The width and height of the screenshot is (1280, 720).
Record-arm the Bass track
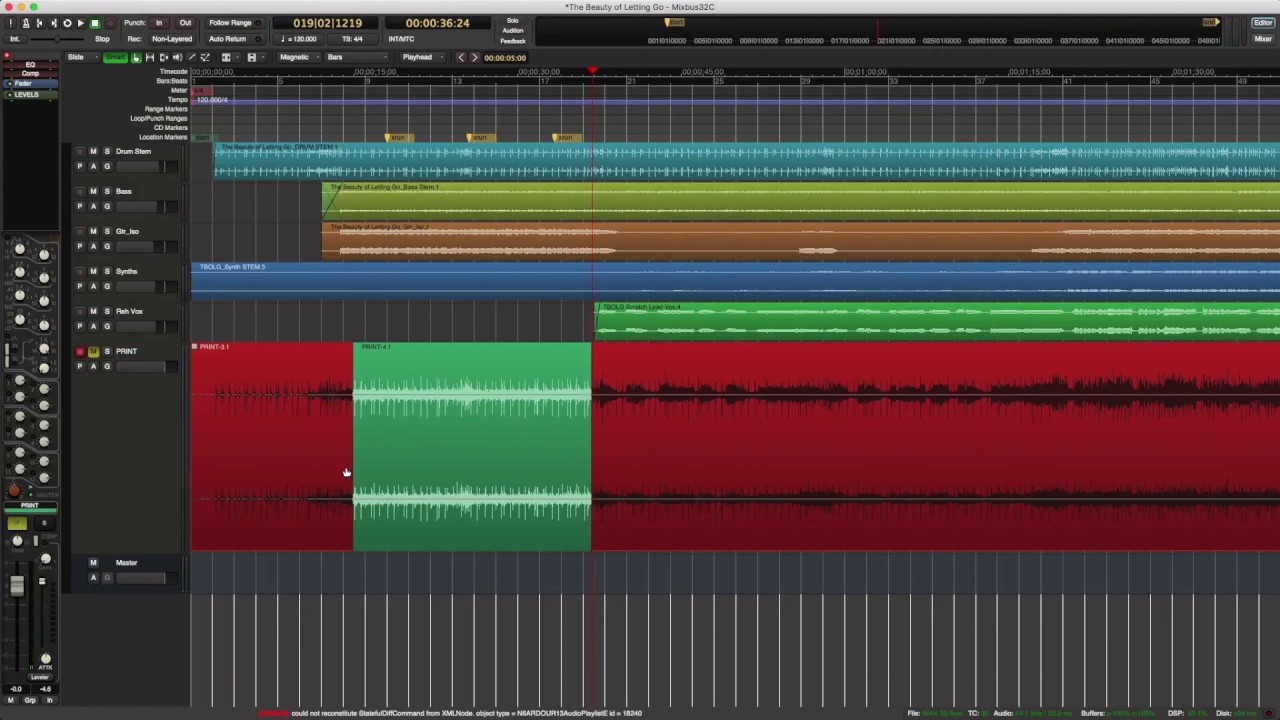point(80,191)
